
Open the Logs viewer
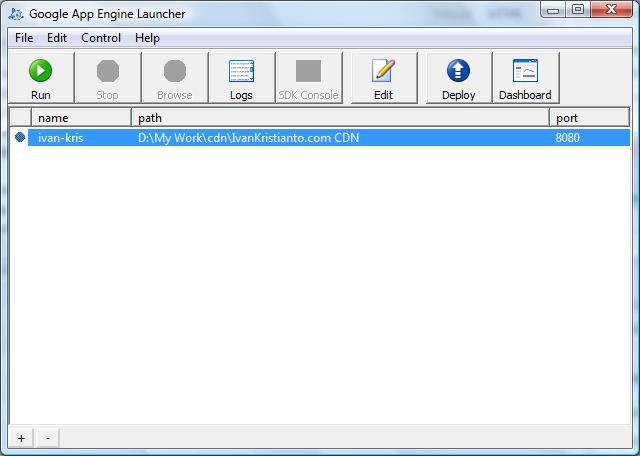241,78
